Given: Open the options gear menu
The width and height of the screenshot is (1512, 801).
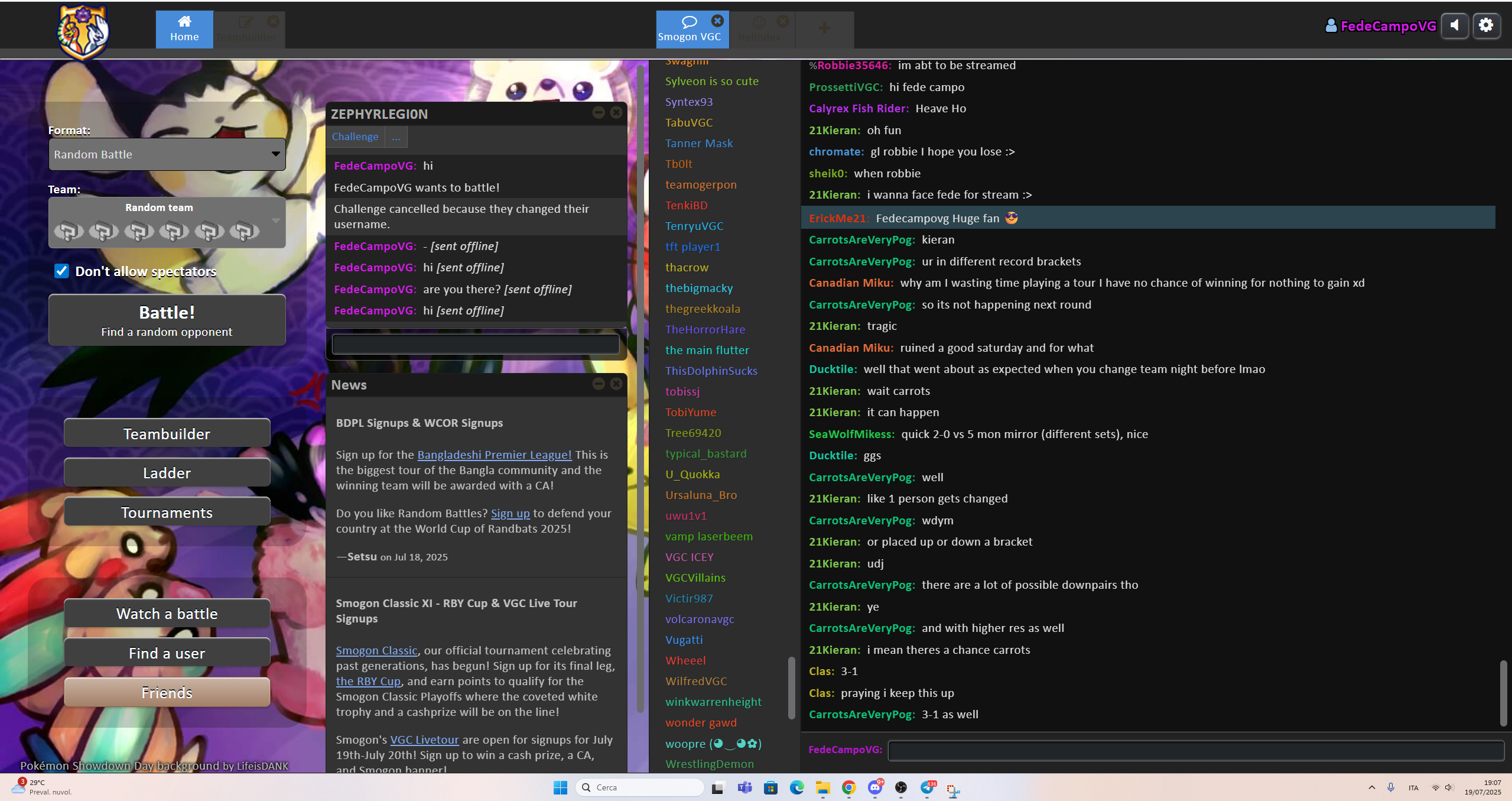Looking at the screenshot, I should tap(1486, 25).
